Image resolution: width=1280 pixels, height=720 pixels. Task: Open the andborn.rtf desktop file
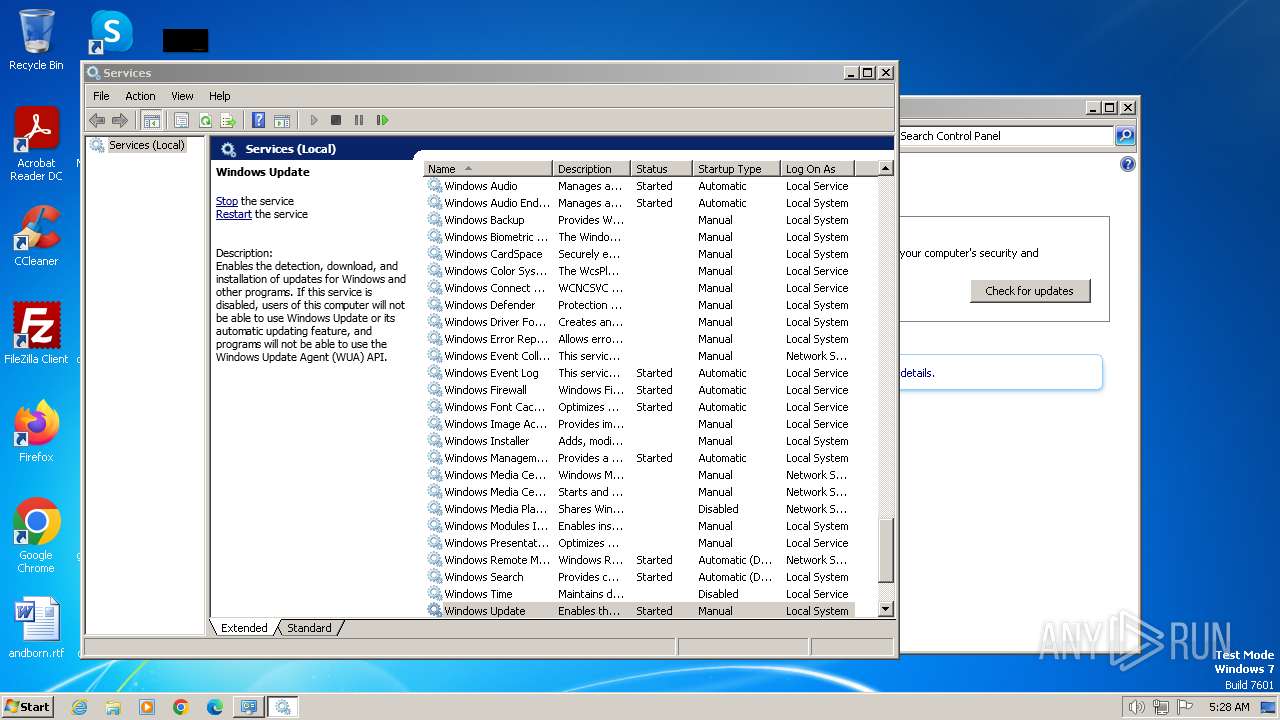36,628
